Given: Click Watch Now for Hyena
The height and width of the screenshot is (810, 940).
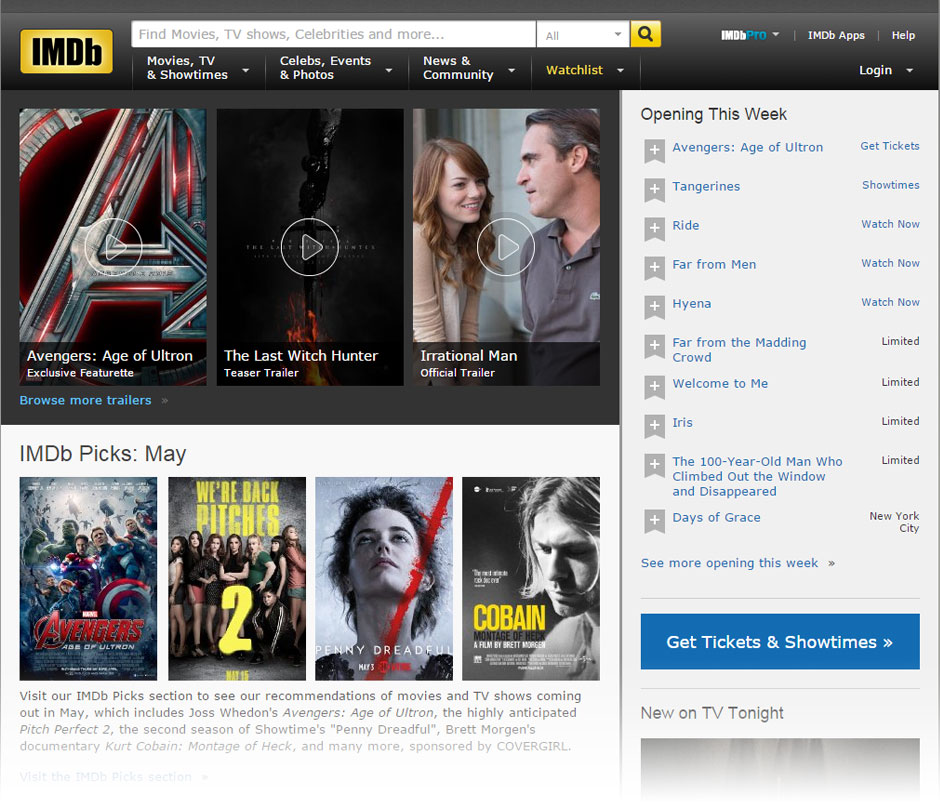Looking at the screenshot, I should click(x=890, y=302).
